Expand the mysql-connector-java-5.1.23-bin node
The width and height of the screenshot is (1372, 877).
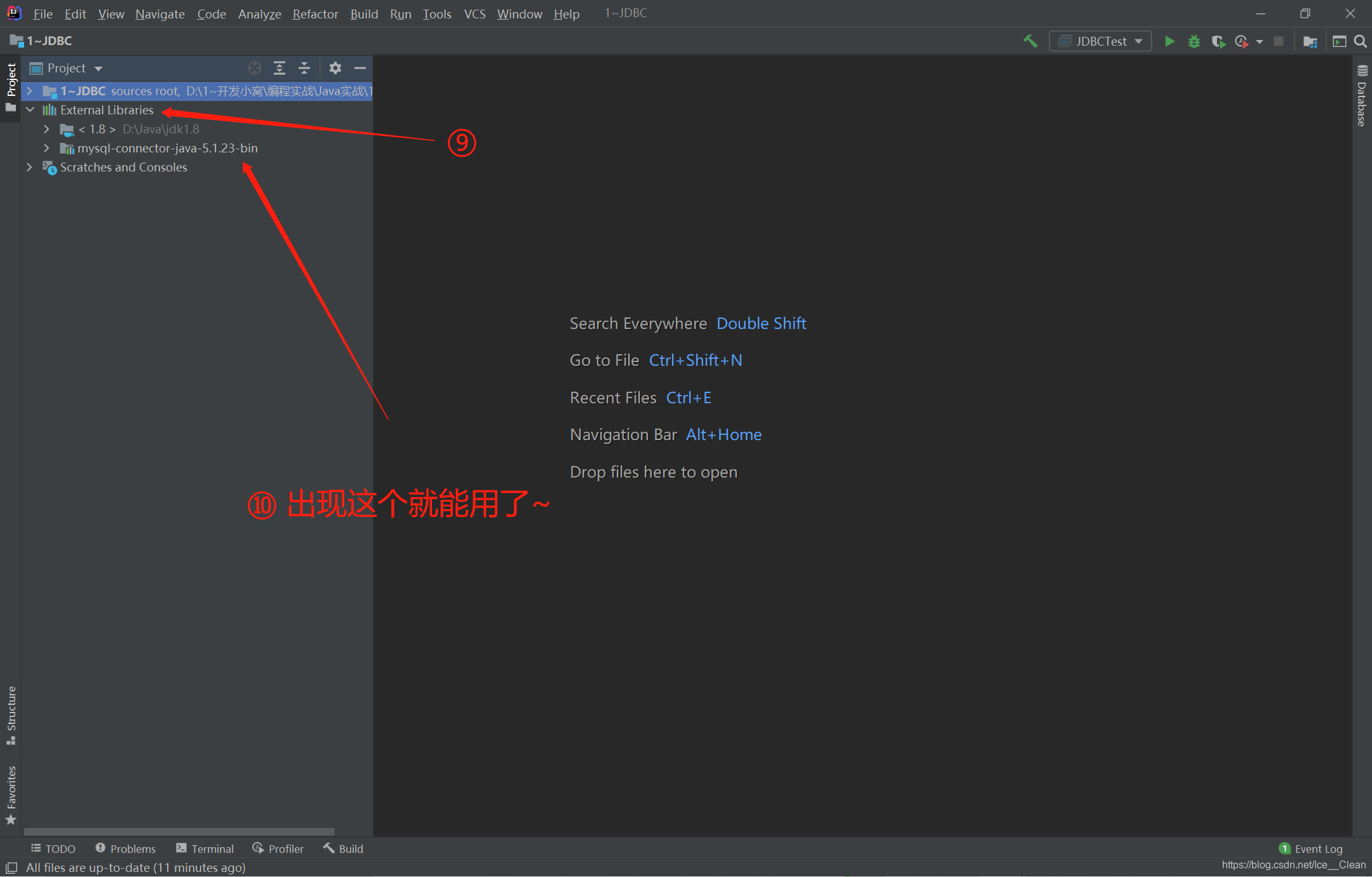coord(46,148)
